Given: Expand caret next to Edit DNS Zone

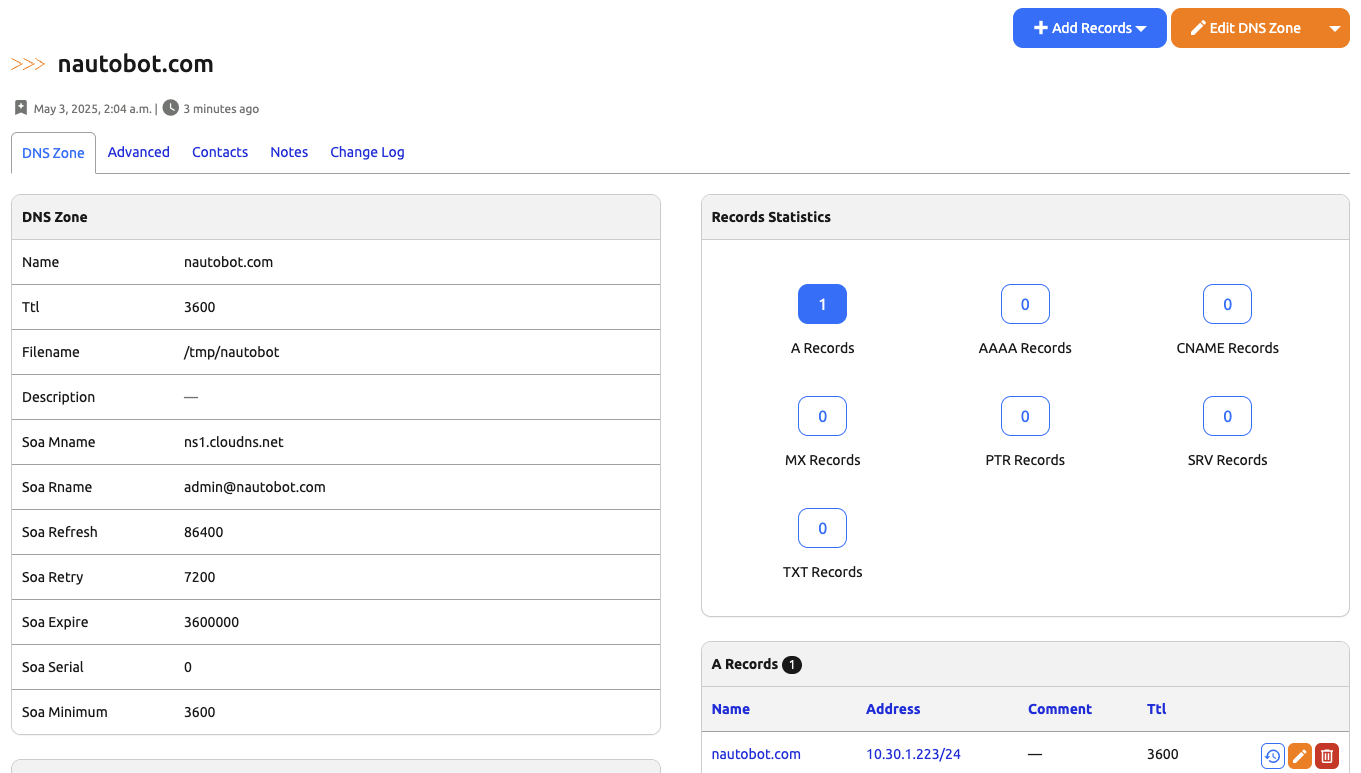Looking at the screenshot, I should [1334, 28].
